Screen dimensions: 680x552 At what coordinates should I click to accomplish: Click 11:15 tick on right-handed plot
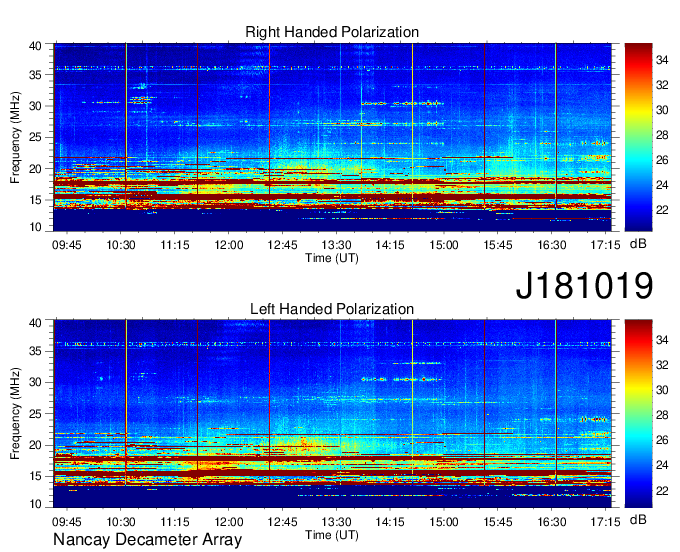coord(175,245)
